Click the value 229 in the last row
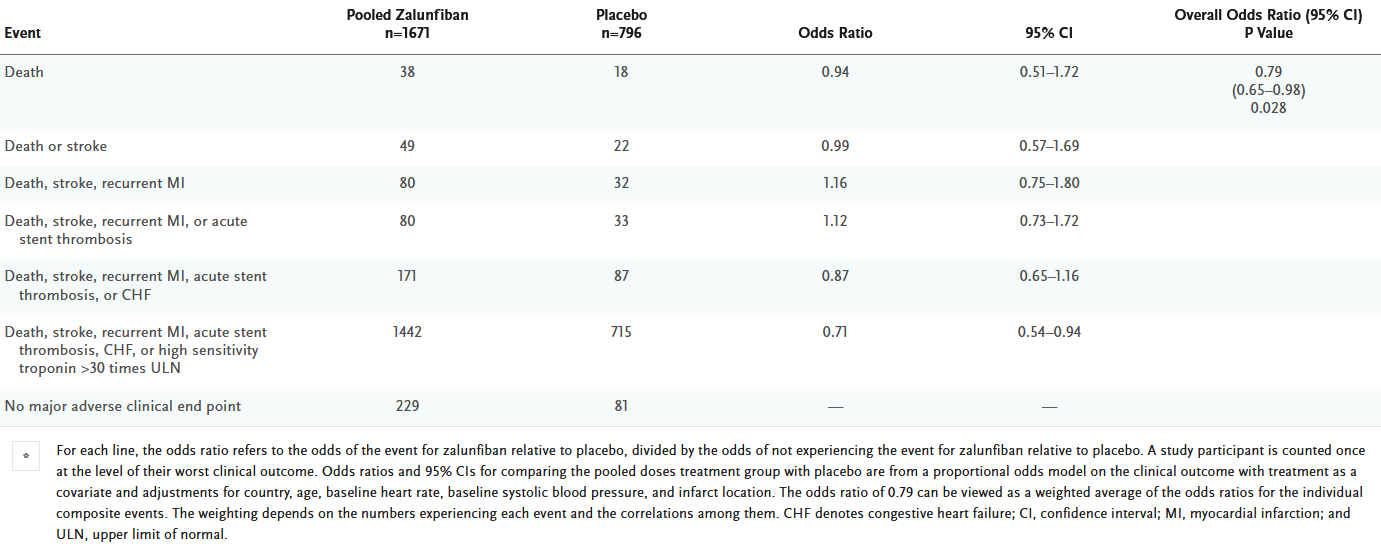 405,406
